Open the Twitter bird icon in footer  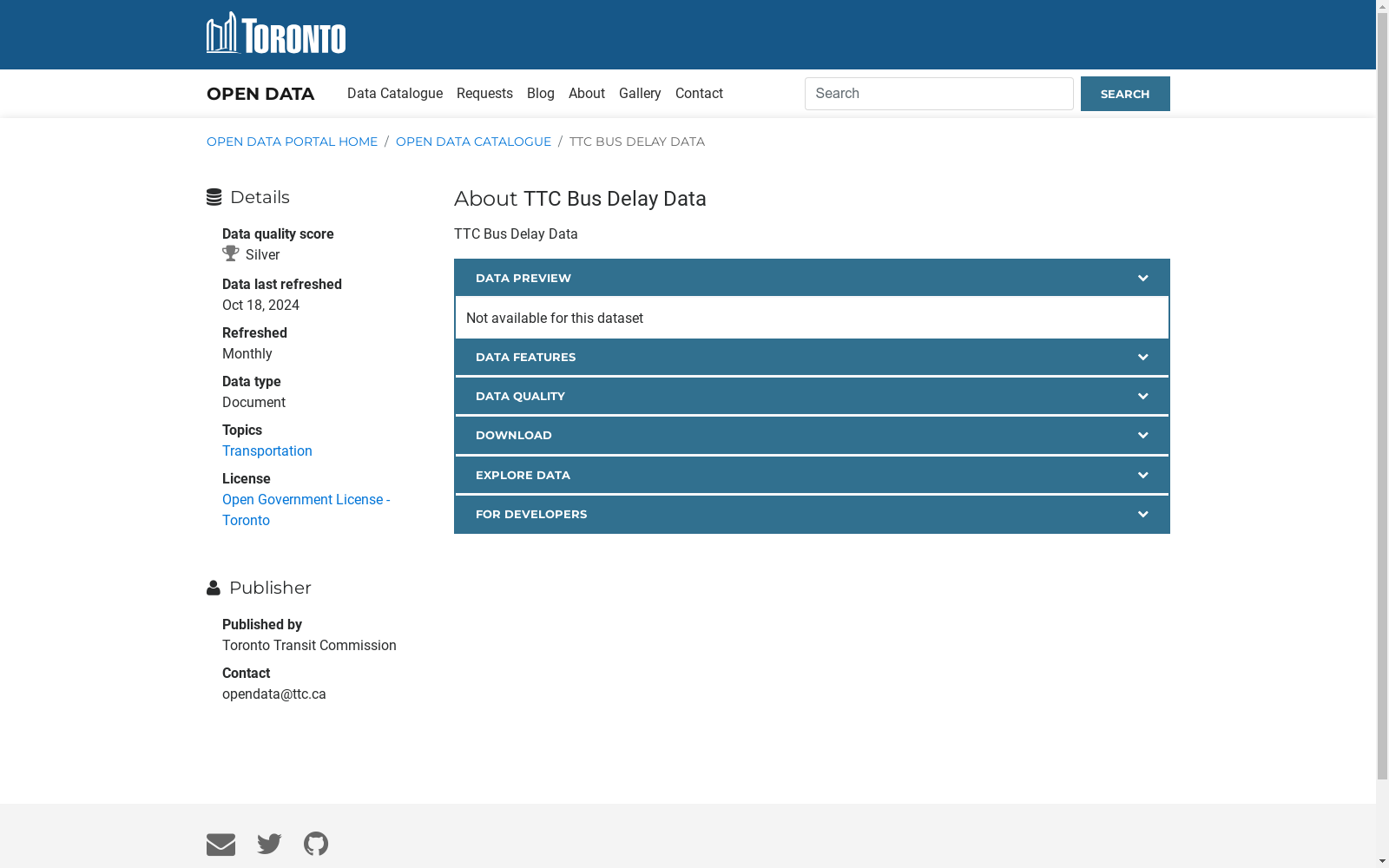[x=269, y=844]
